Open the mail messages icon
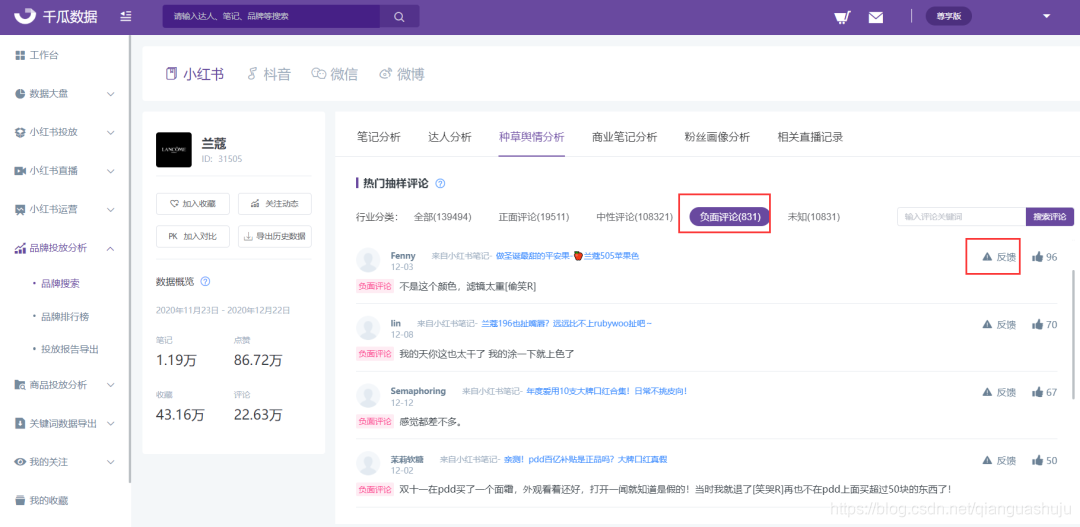The width and height of the screenshot is (1080, 527). (x=875, y=17)
